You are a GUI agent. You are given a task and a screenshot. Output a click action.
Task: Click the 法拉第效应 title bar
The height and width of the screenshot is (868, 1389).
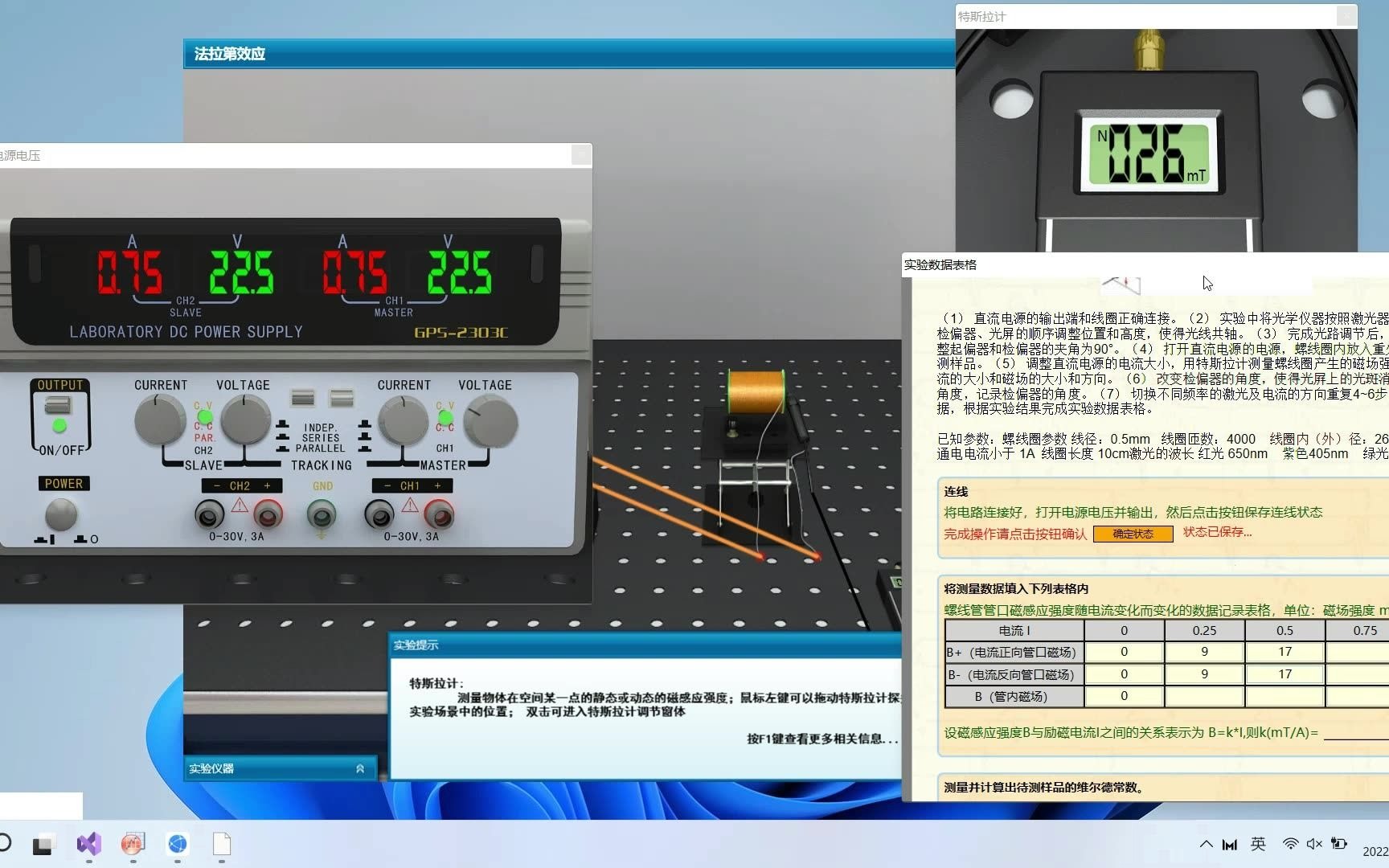tap(569, 54)
